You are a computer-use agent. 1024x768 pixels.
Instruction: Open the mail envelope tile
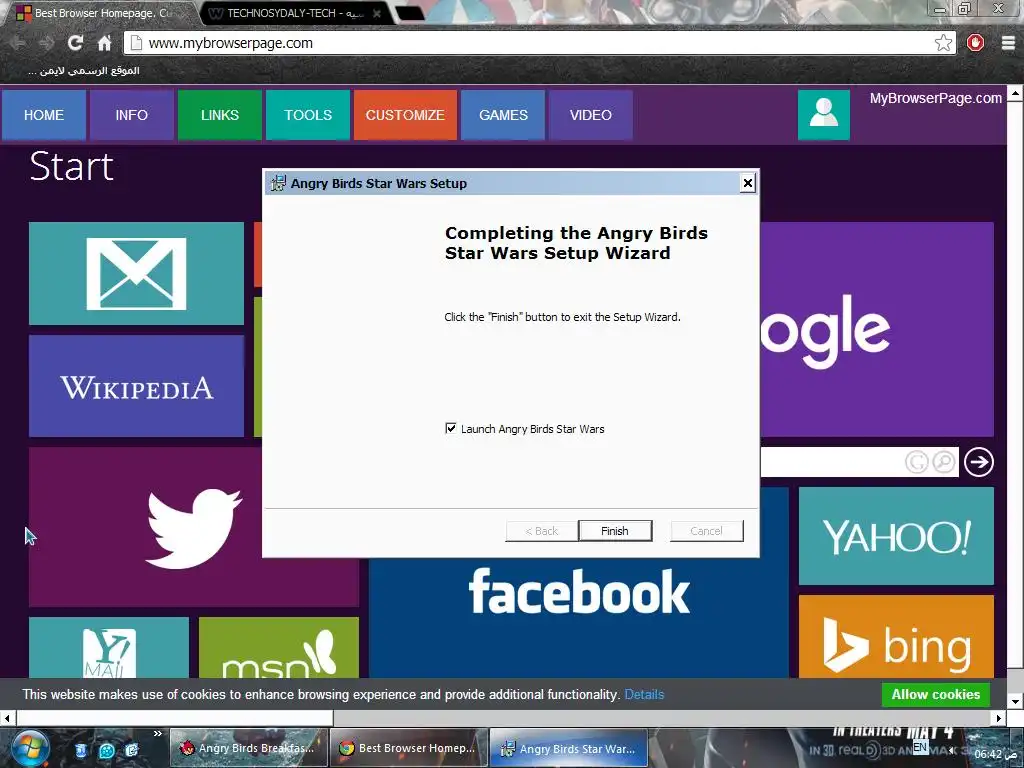tap(136, 273)
